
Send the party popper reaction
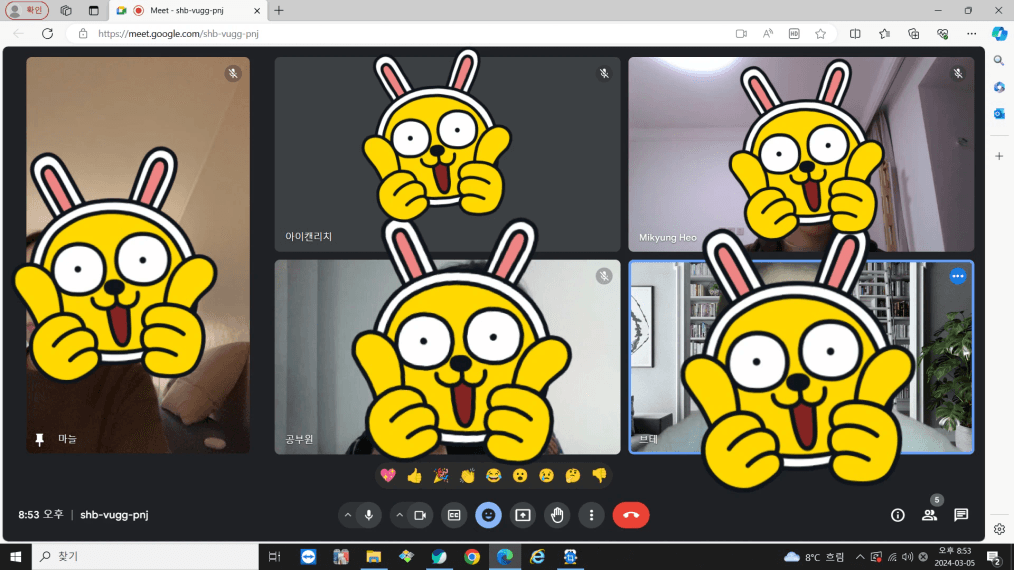pyautogui.click(x=441, y=476)
